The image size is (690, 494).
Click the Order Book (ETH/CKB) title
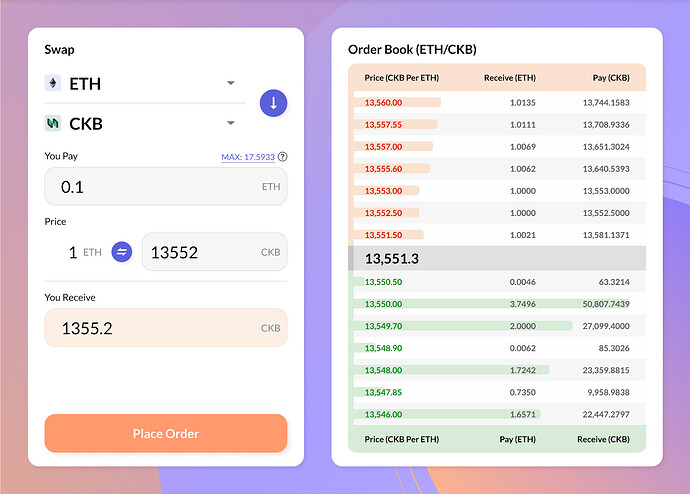click(412, 49)
